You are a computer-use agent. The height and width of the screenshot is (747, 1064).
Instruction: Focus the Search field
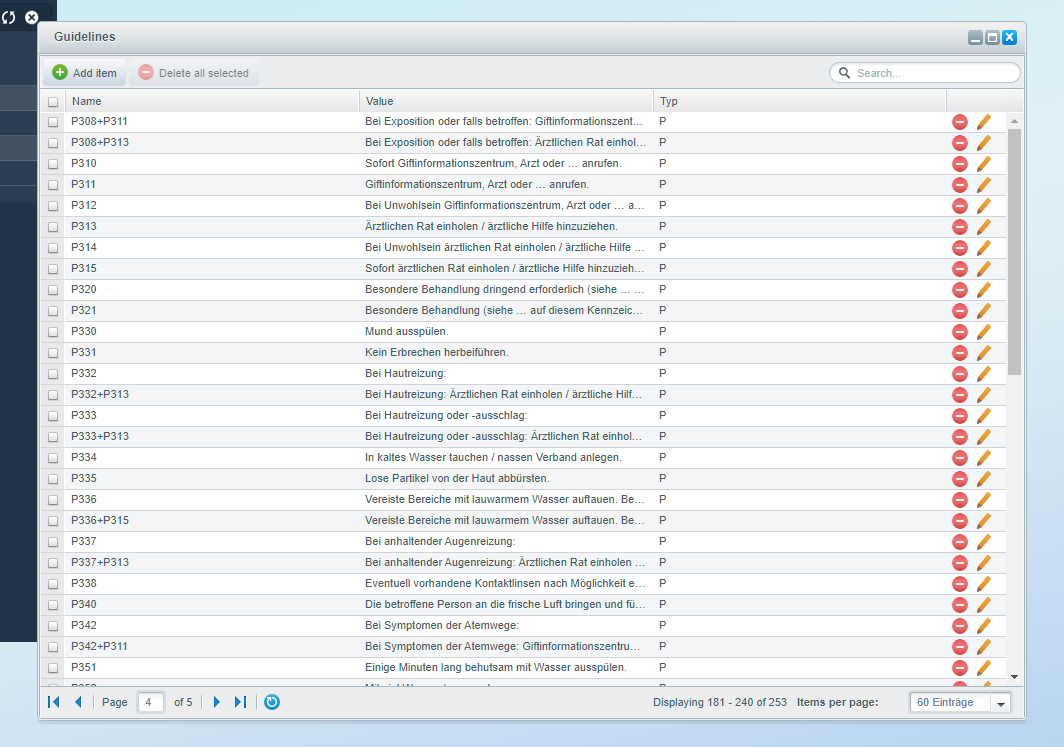pyautogui.click(x=925, y=73)
